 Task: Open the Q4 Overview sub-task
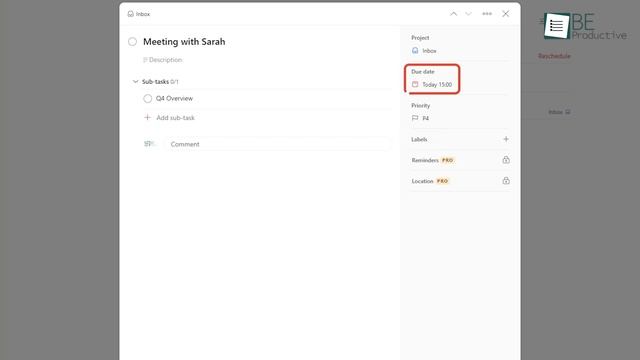click(x=174, y=98)
